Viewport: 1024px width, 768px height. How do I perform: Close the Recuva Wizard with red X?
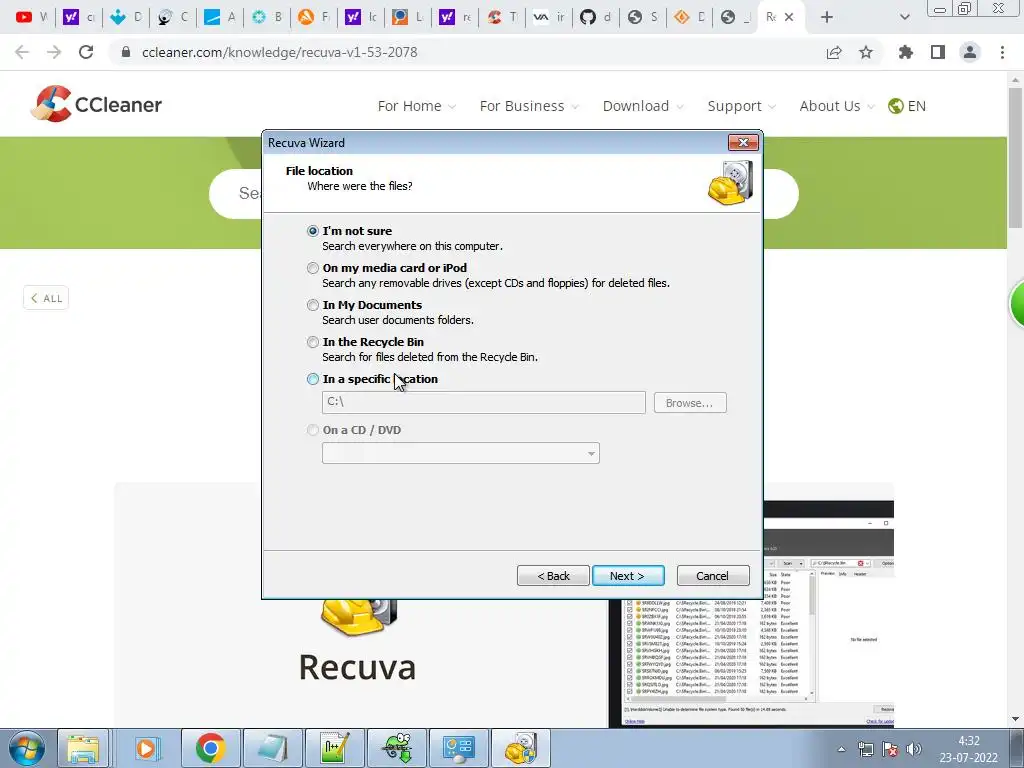coord(743,142)
